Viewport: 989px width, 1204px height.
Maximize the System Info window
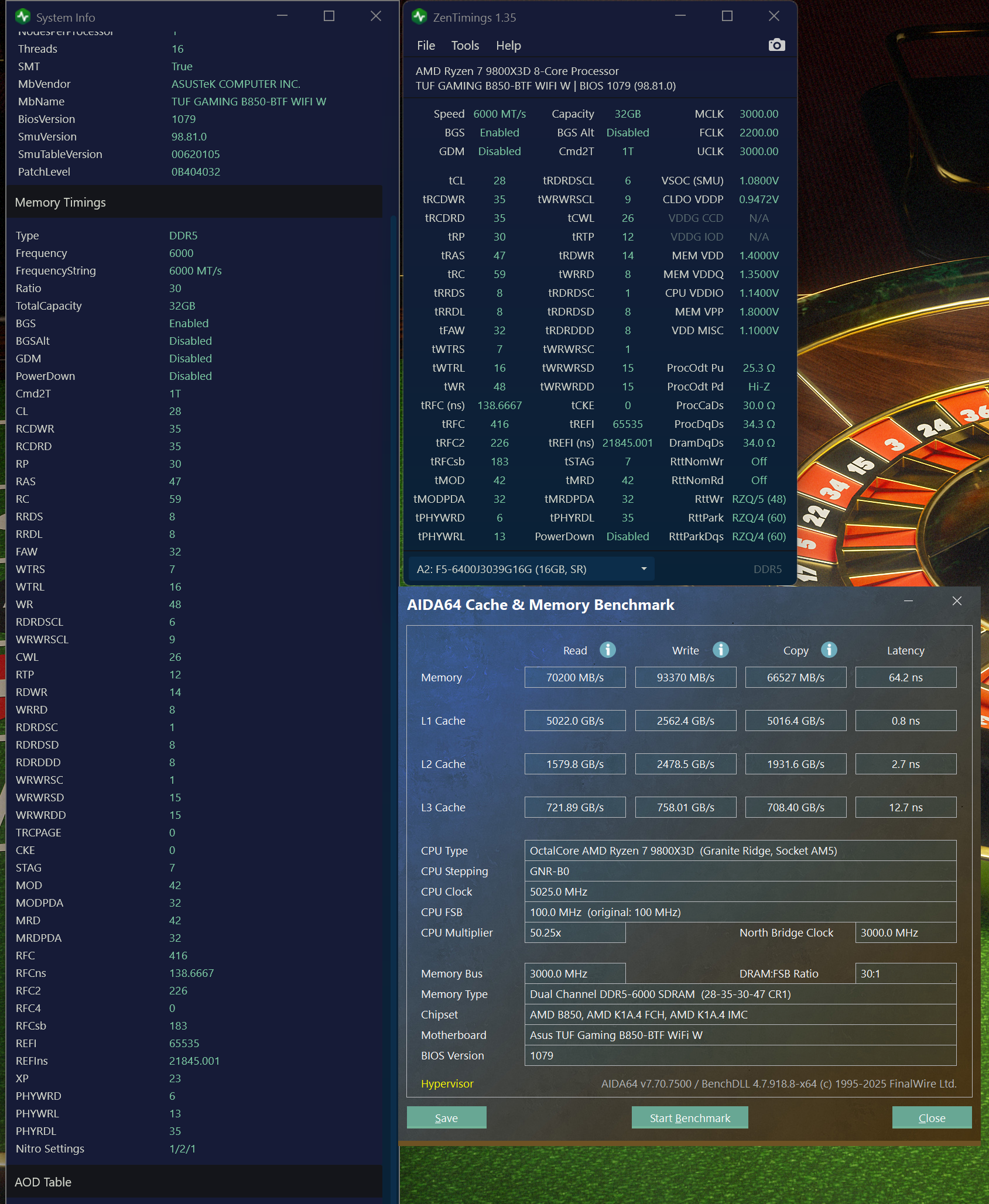(x=329, y=16)
